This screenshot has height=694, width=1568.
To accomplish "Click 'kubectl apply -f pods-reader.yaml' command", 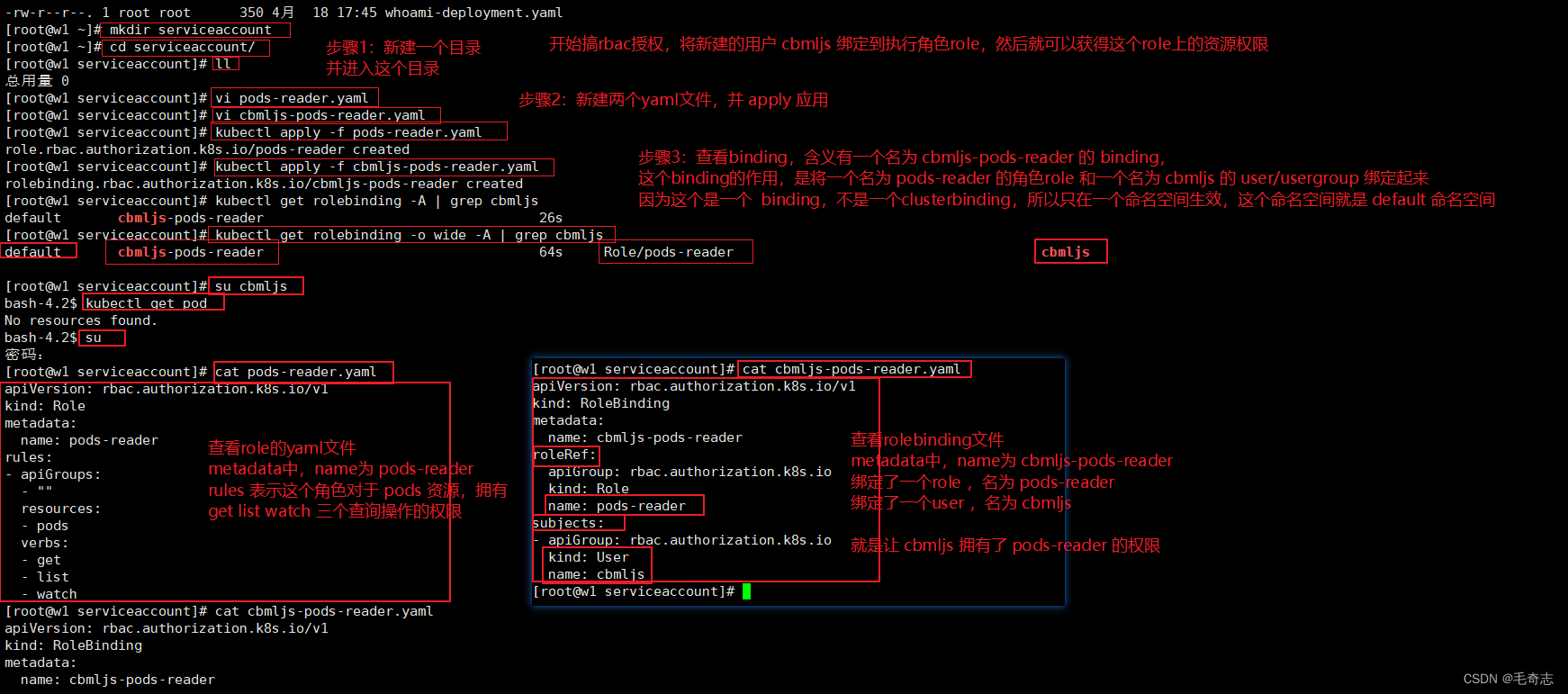I will click(348, 132).
